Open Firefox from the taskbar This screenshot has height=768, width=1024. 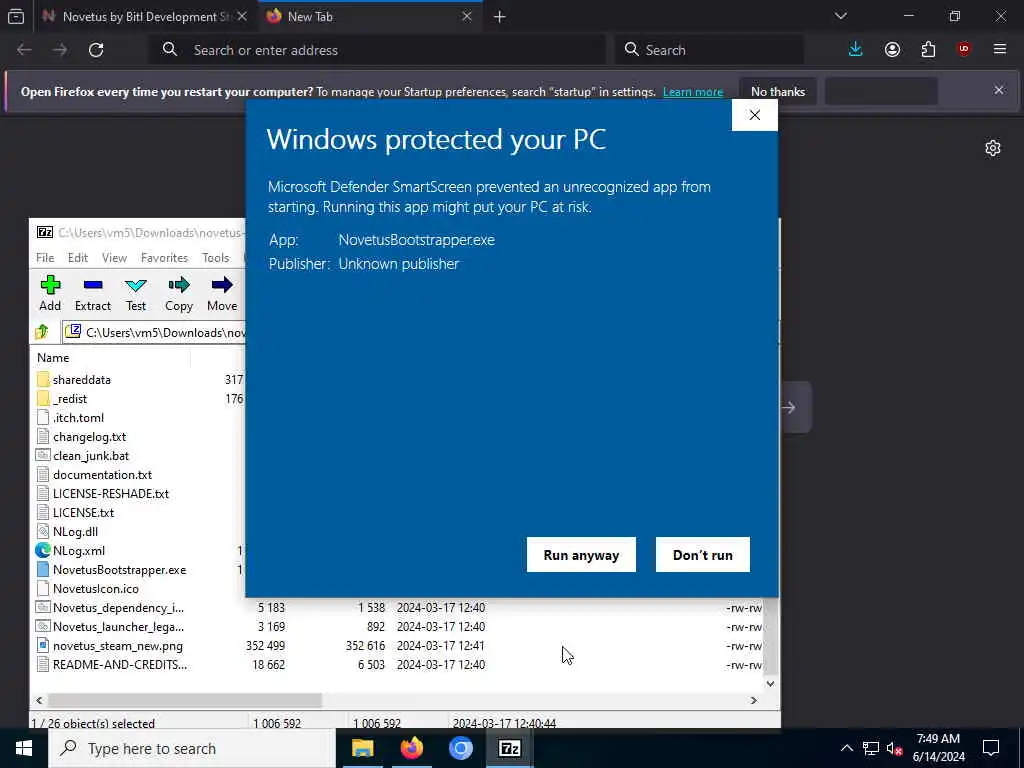pyautogui.click(x=411, y=748)
